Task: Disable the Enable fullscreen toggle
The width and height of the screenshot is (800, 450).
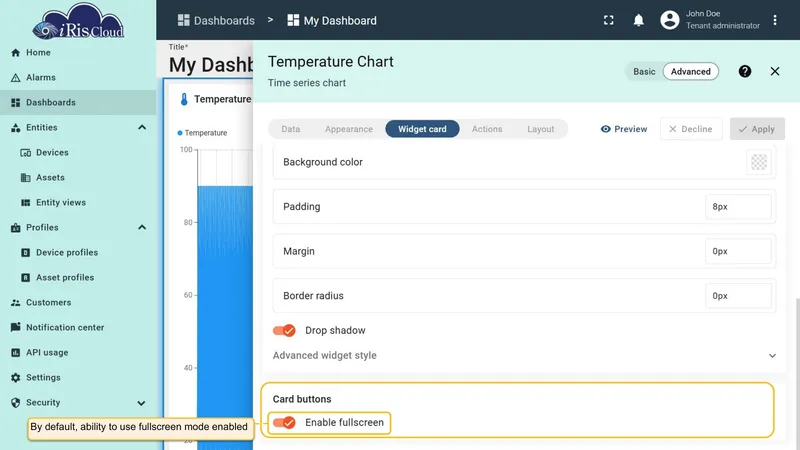Action: click(284, 422)
